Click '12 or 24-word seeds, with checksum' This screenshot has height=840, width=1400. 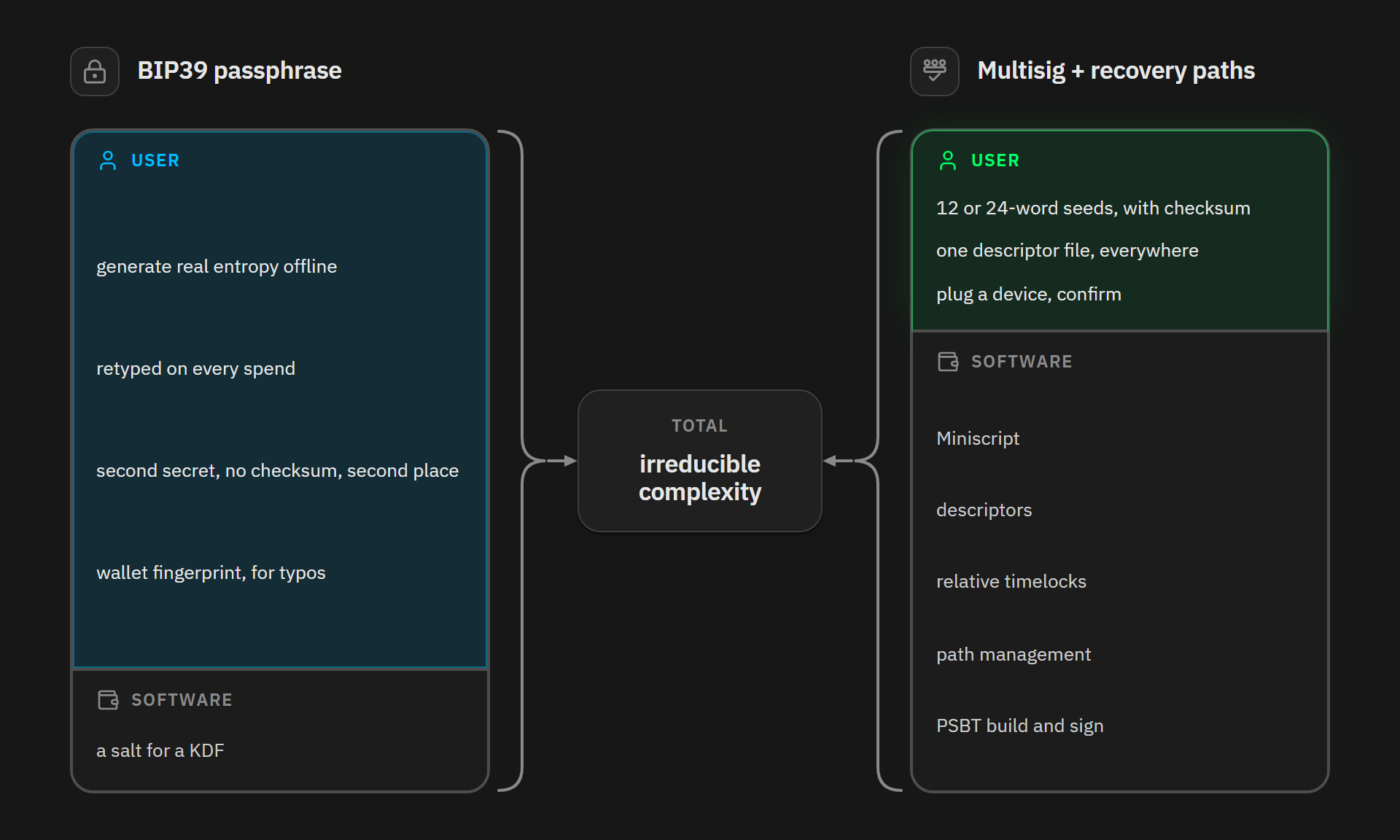(1093, 209)
